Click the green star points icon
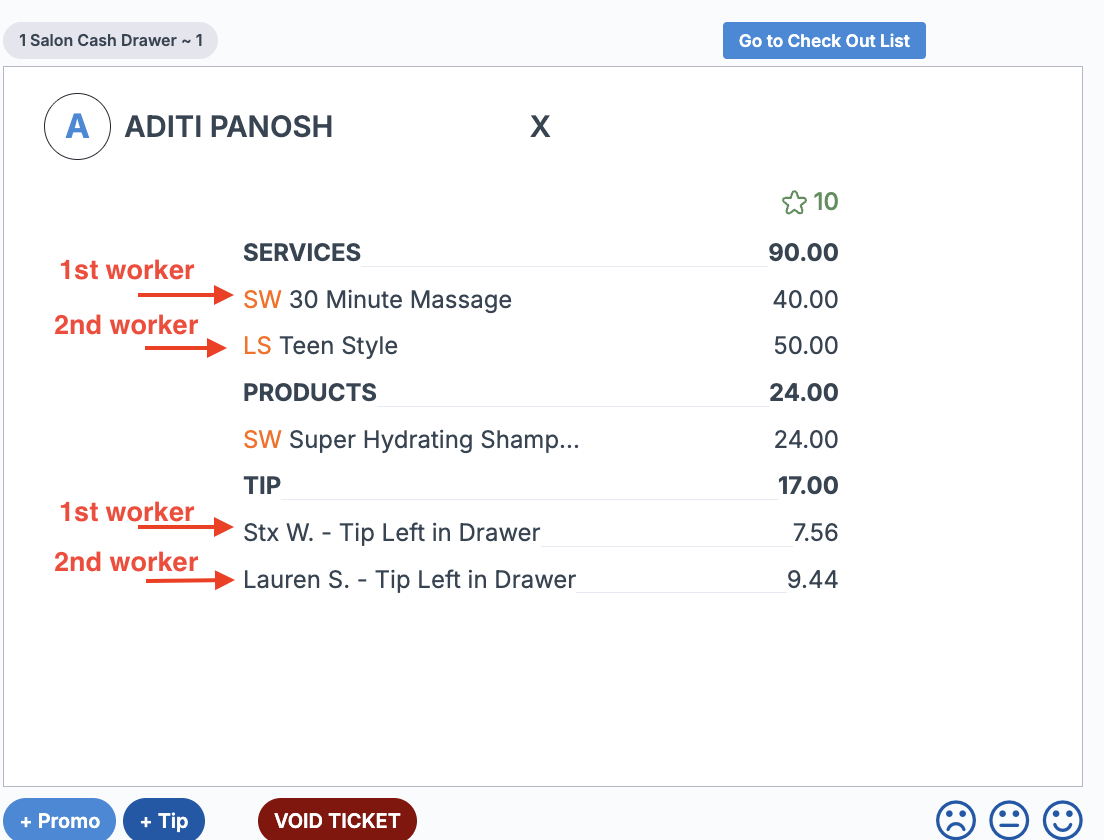 pyautogui.click(x=794, y=203)
